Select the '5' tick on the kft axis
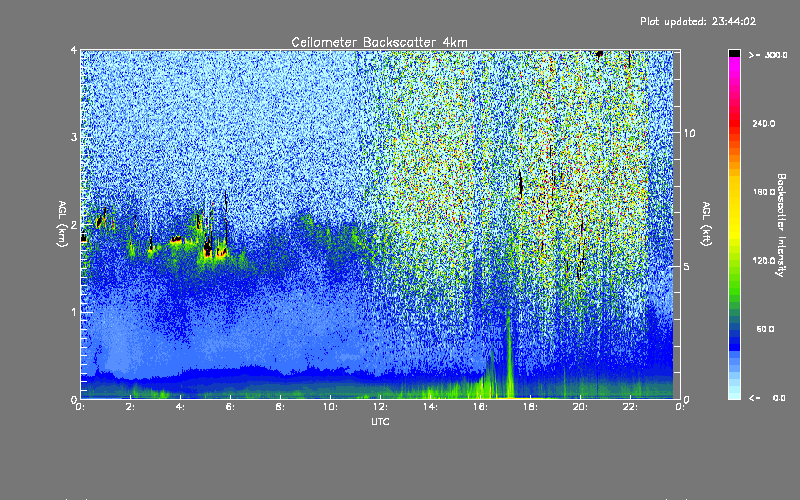Screen dimensions: 800x500 687,267
